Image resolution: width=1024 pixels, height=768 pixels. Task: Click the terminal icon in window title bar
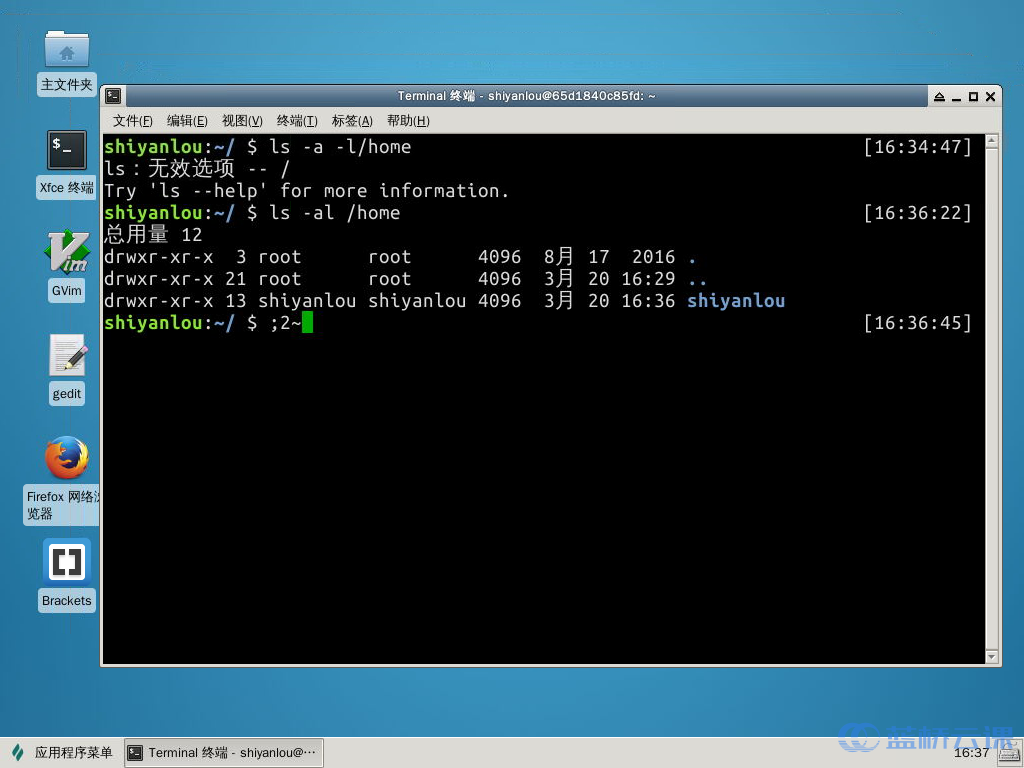tap(114, 96)
